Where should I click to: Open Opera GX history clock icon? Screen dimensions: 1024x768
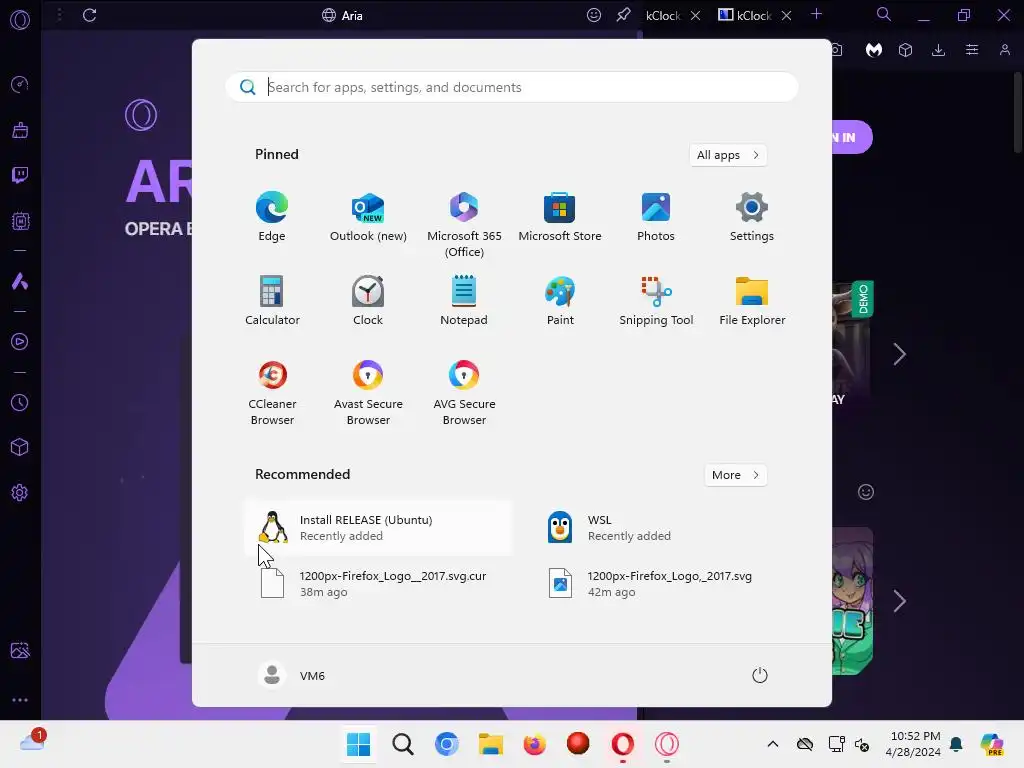[20, 402]
